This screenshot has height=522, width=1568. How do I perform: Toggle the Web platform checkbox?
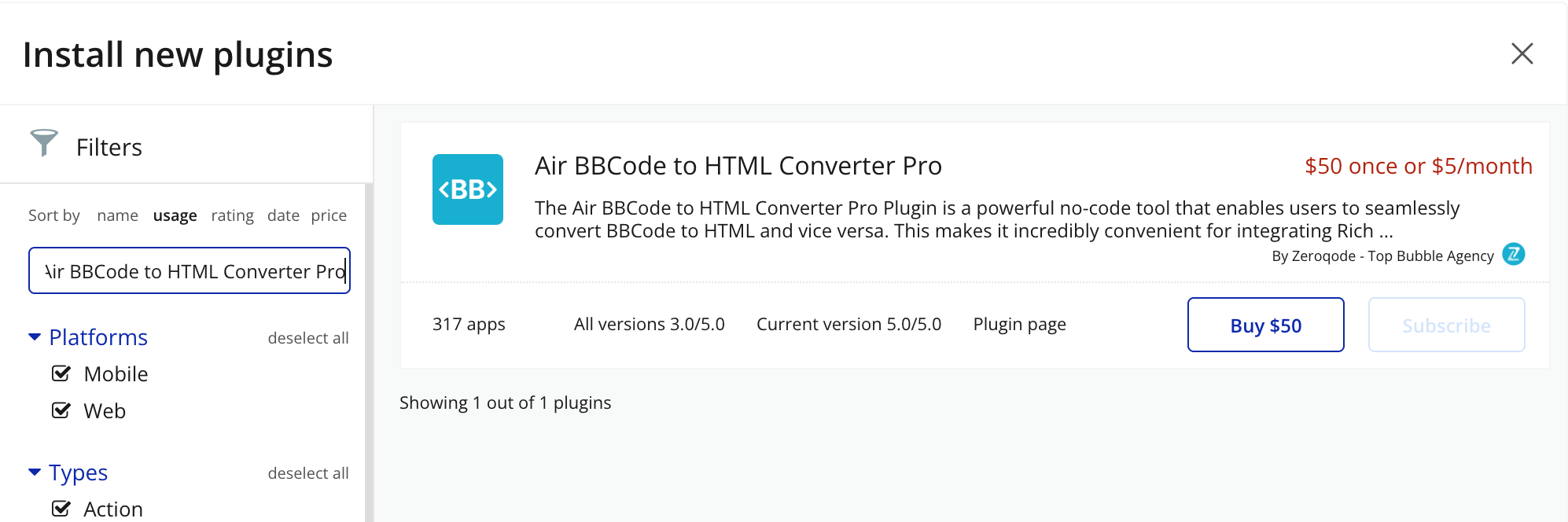coord(61,410)
